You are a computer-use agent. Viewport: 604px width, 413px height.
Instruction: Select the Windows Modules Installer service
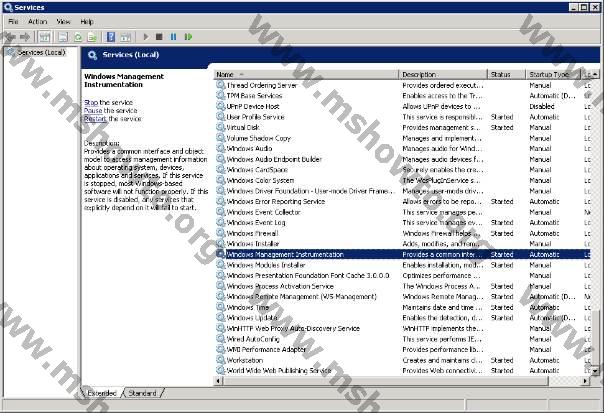[402, 265]
